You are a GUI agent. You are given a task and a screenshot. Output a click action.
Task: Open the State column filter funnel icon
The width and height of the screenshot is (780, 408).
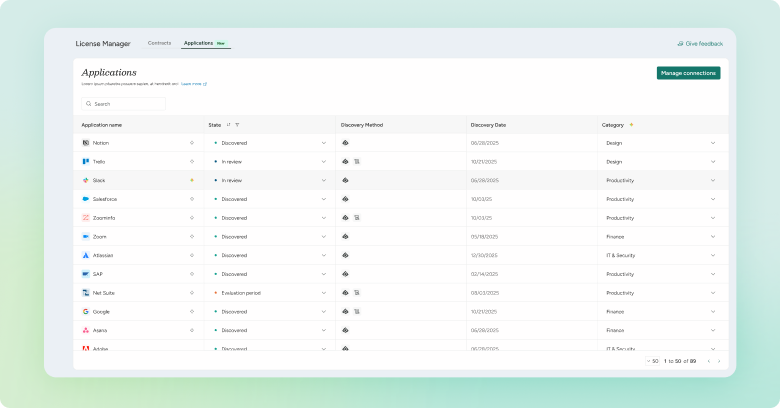[237, 125]
